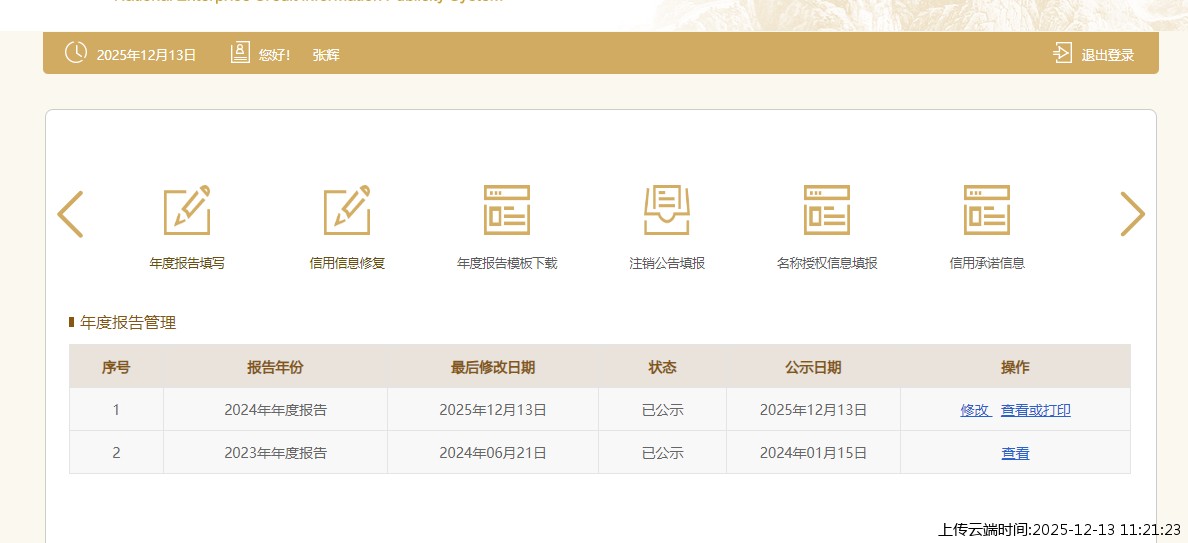The width and height of the screenshot is (1188, 543).
Task: Open the 年度报告模板下载 icon
Action: point(507,211)
